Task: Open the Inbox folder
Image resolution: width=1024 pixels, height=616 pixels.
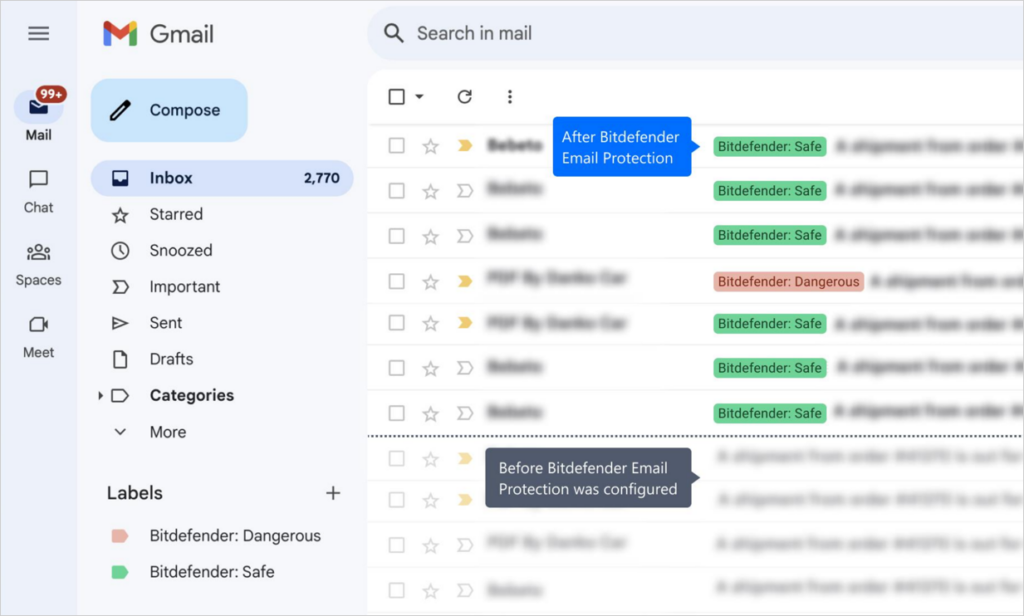Action: tap(222, 178)
